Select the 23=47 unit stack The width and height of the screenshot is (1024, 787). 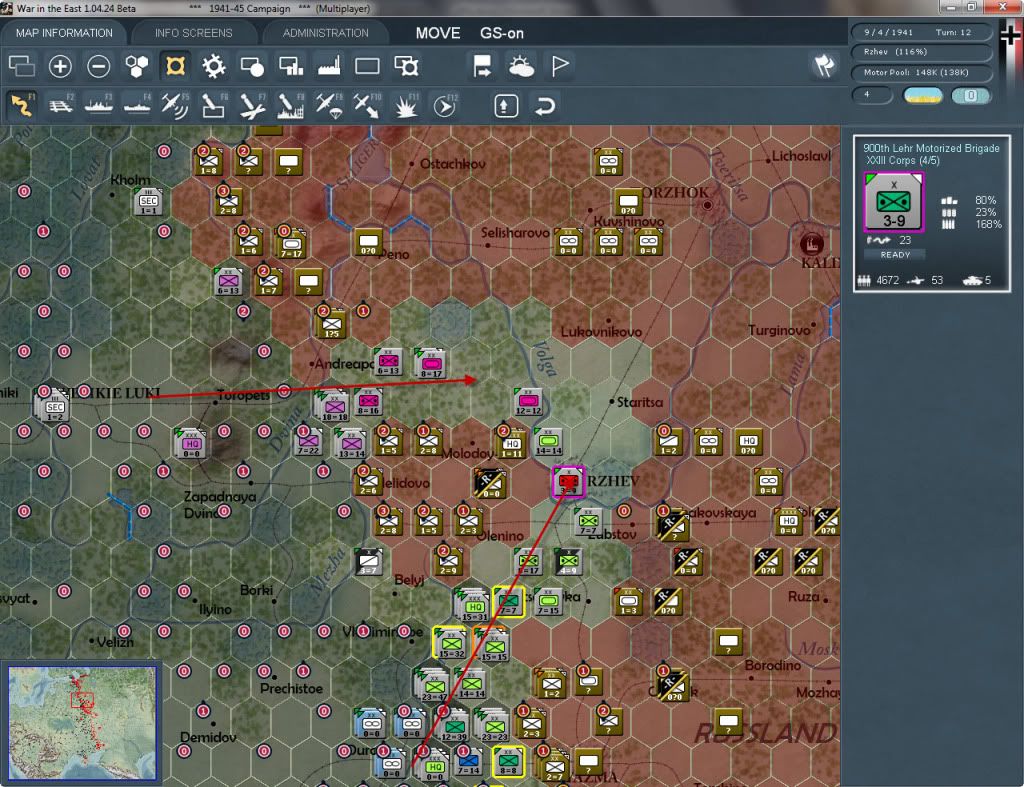[432, 686]
